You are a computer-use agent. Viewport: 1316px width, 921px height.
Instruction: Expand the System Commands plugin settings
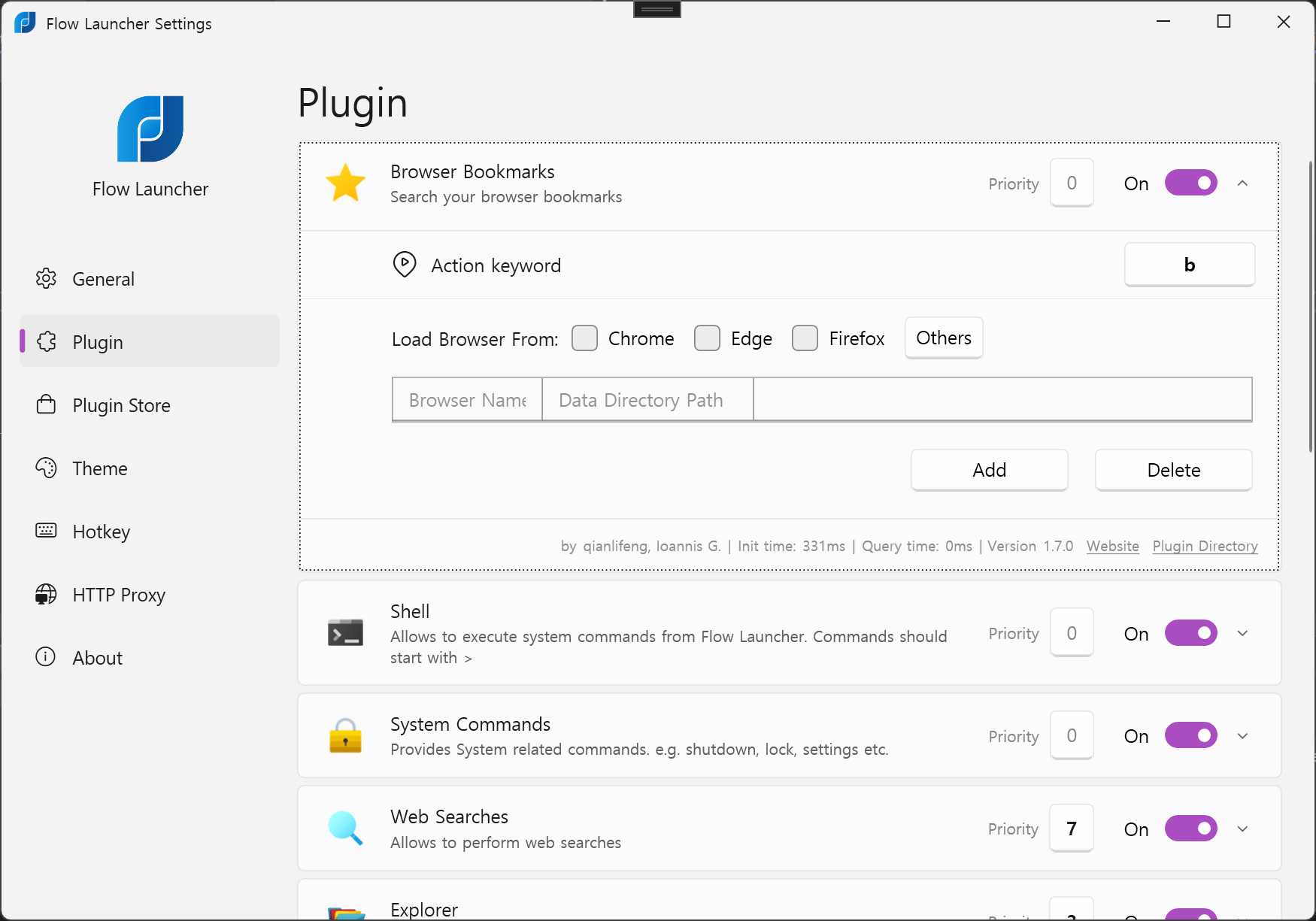(1242, 735)
